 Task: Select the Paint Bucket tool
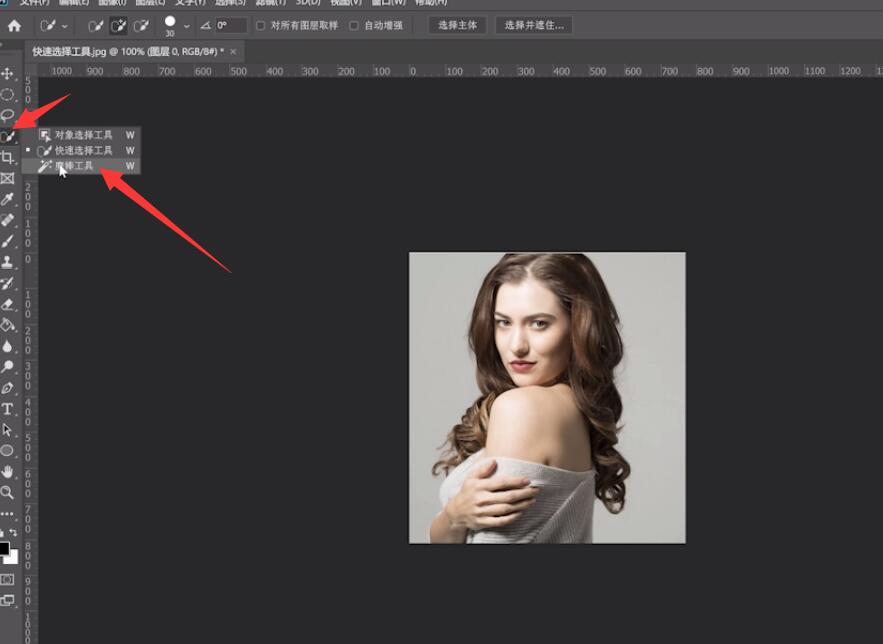tap(7, 325)
